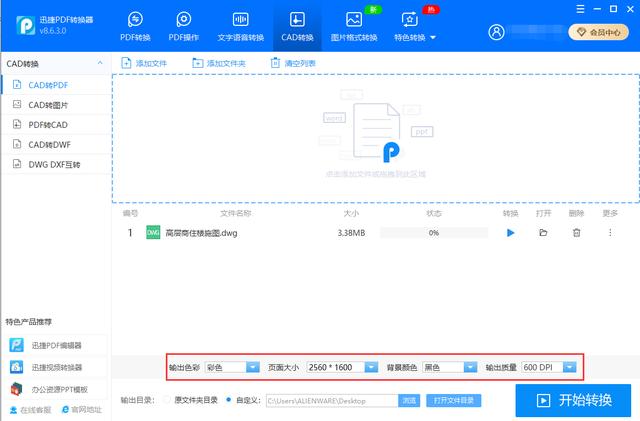640x421 pixels.
Task: Open the 背景颜色 dropdown
Action: (x=450, y=367)
